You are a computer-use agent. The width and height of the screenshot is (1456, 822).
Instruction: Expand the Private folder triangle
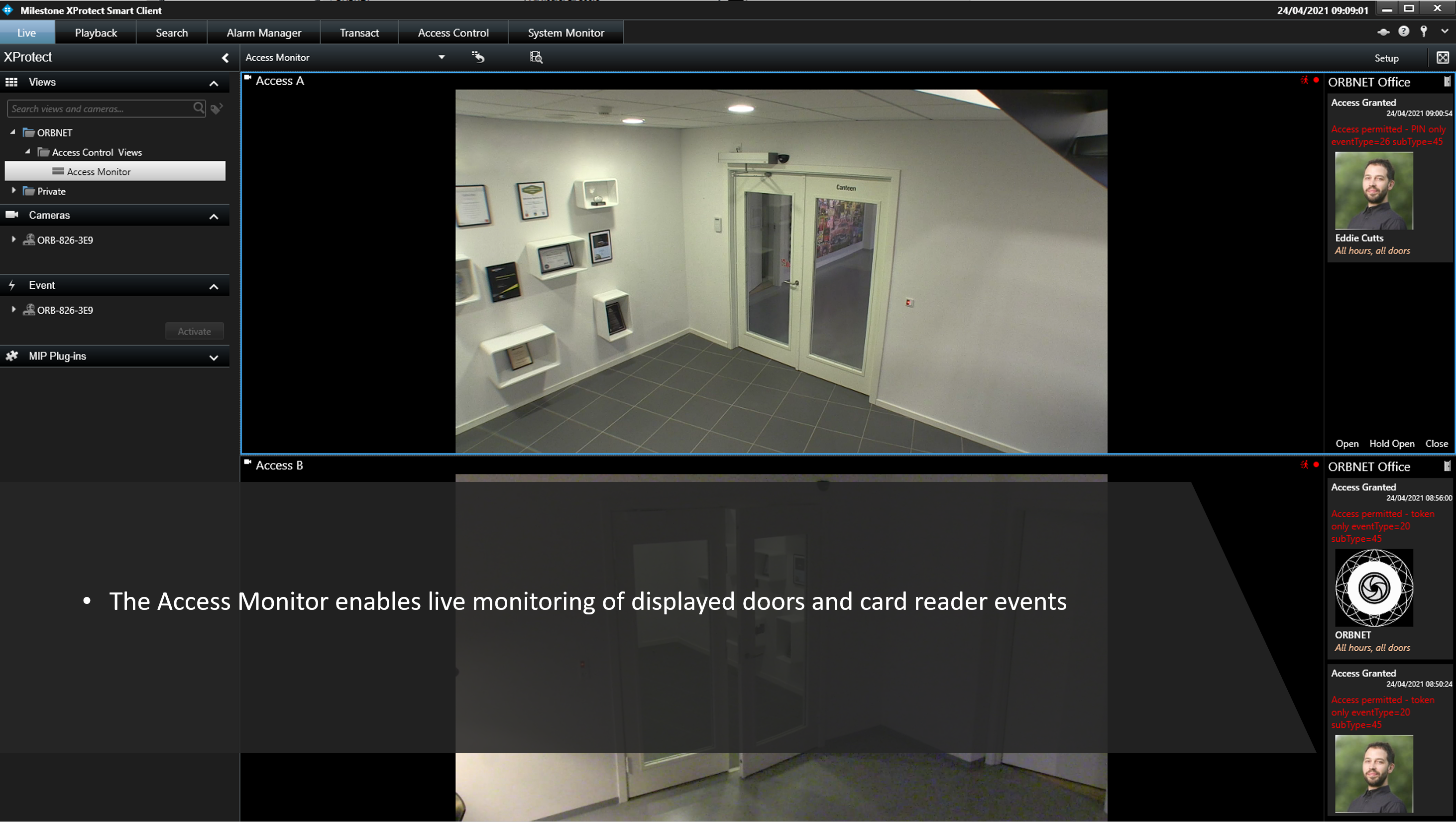[x=13, y=191]
